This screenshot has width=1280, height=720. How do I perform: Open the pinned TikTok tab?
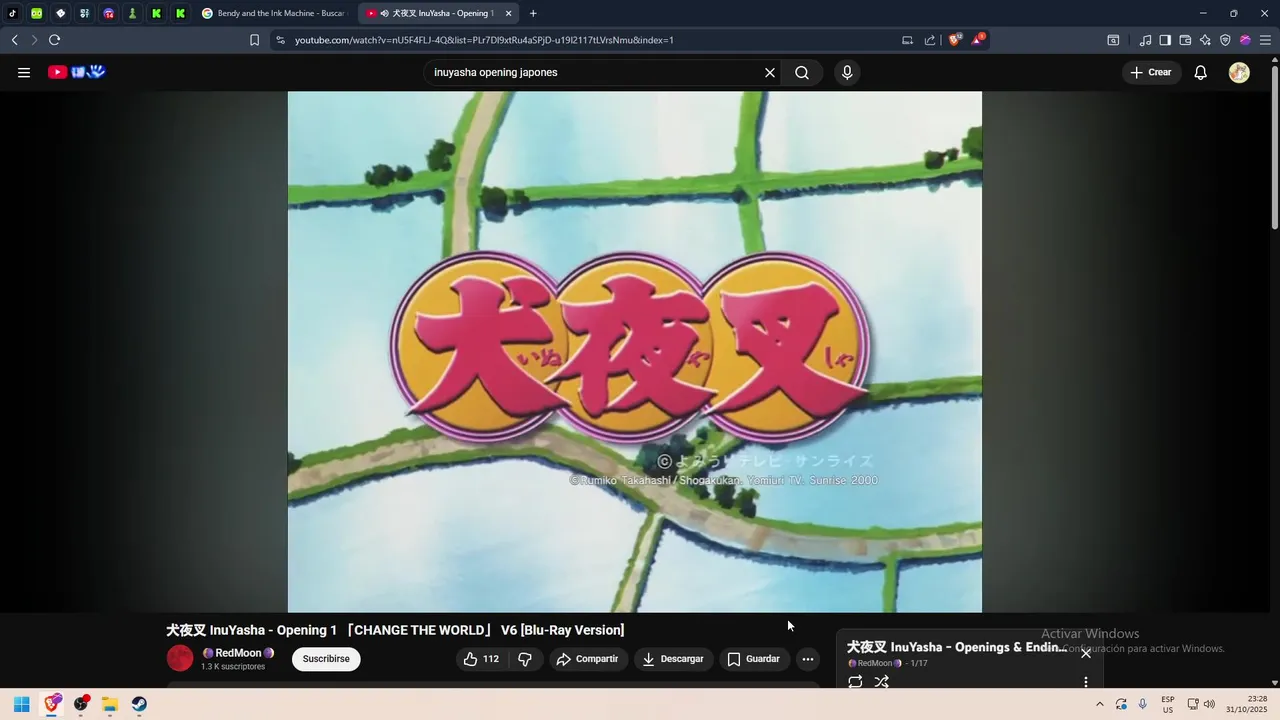click(12, 13)
